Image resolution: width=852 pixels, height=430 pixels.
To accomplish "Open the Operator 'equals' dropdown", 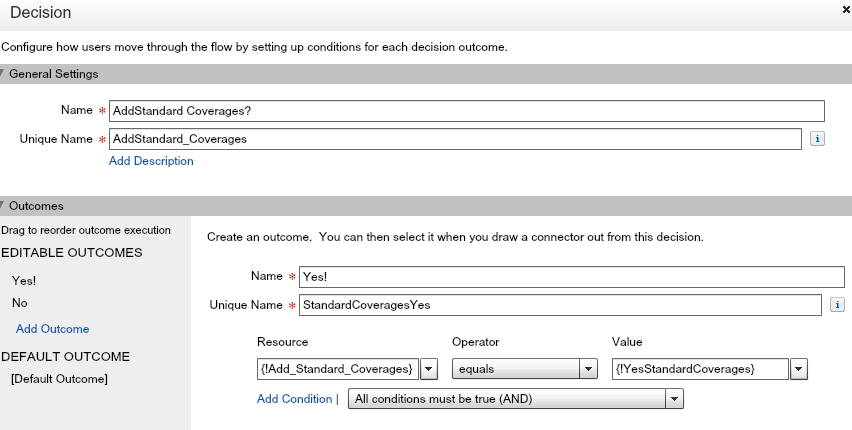I will [589, 369].
